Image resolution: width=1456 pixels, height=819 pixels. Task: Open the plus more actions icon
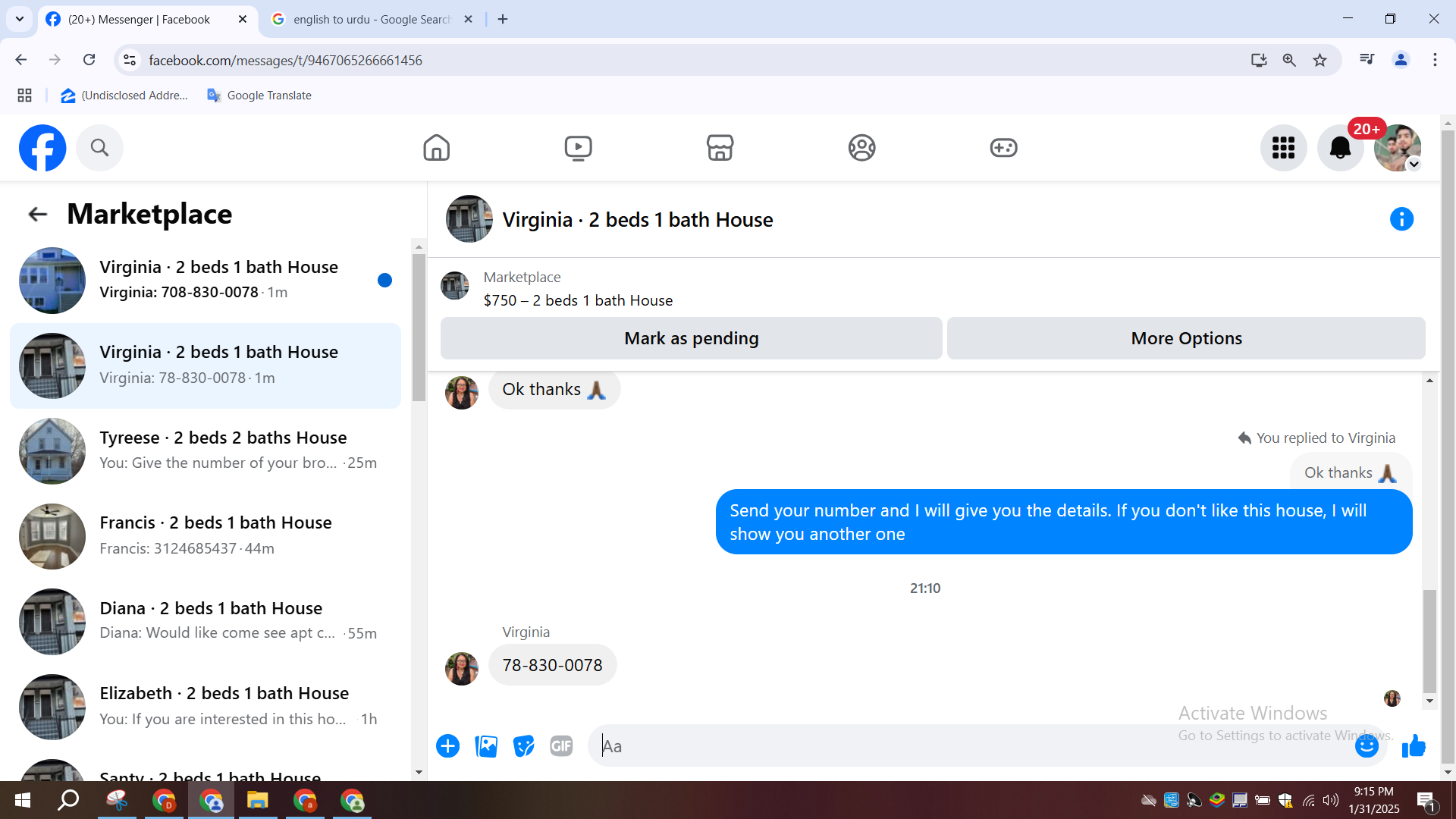tap(447, 746)
